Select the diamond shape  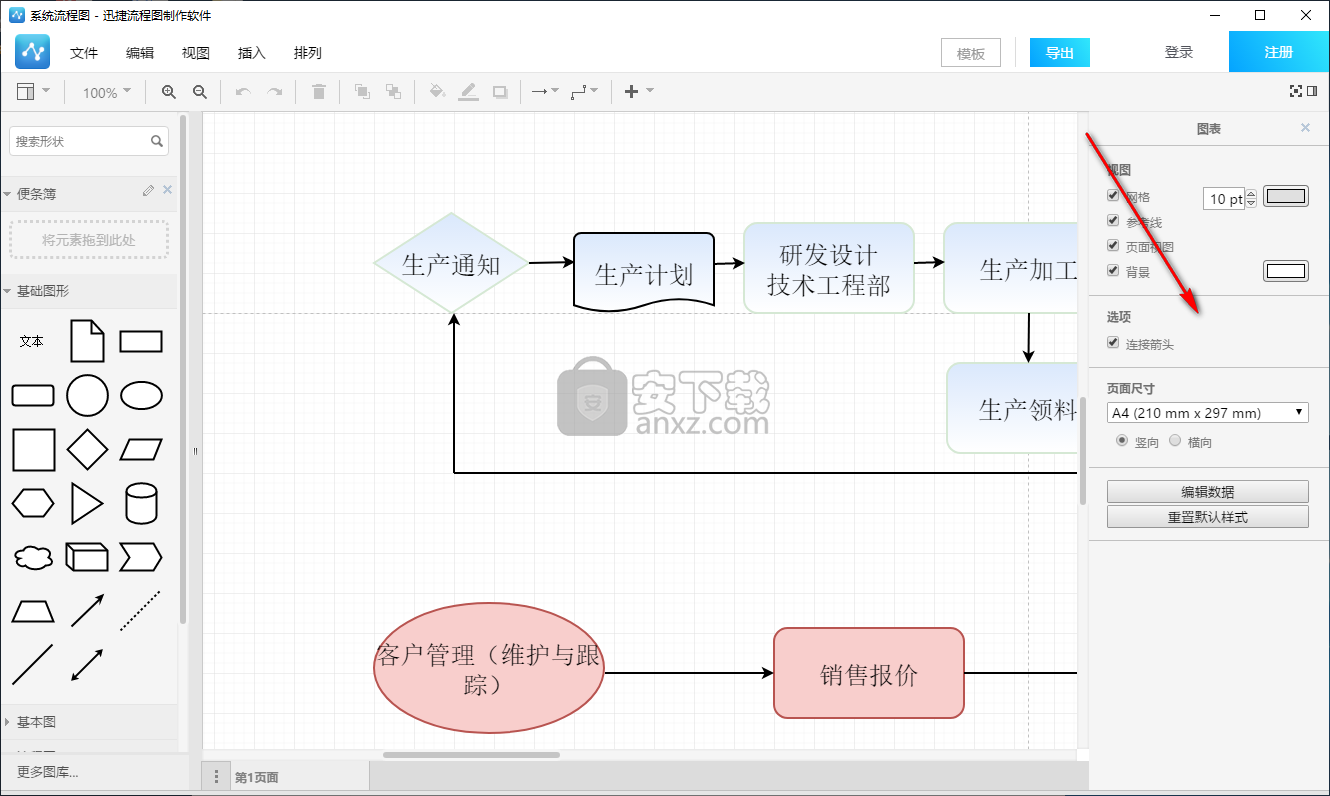pyautogui.click(x=87, y=450)
